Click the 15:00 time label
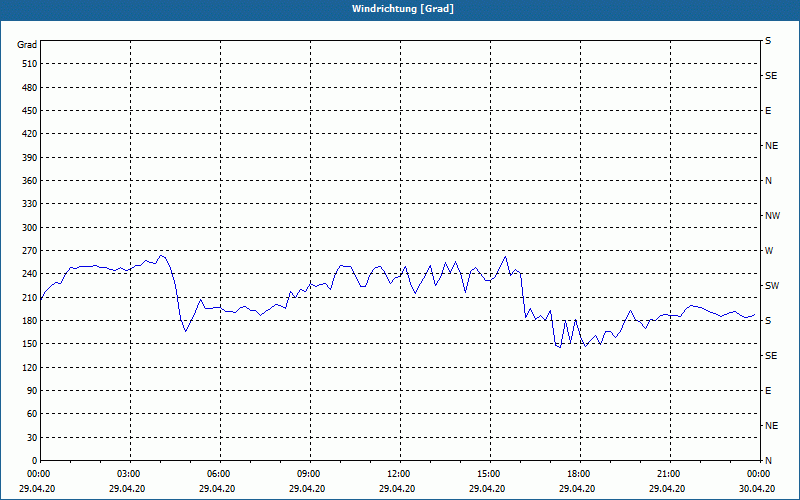Screen dimensions: 800x500 (x=490, y=474)
